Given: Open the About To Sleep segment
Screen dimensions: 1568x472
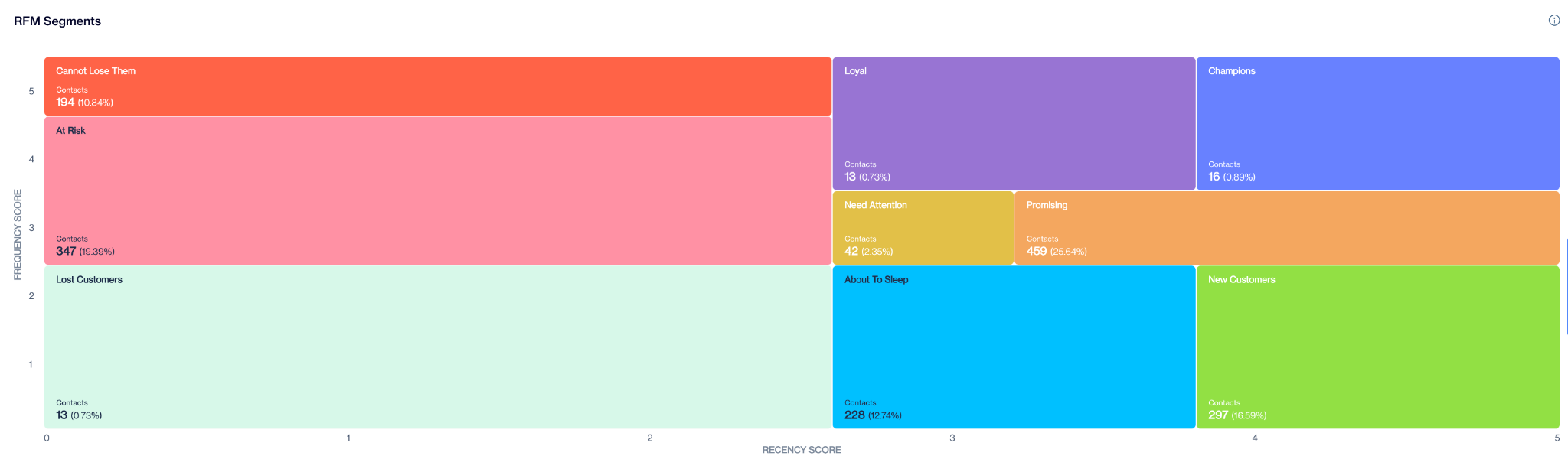Looking at the screenshot, I should click(1014, 347).
